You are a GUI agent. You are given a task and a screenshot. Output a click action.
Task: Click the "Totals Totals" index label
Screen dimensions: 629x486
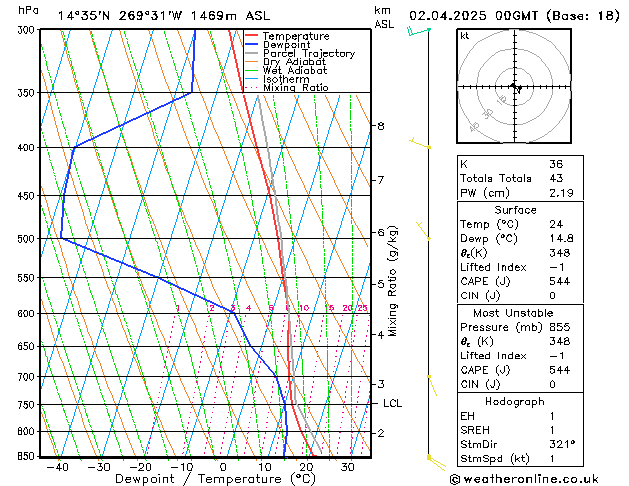pyautogui.click(x=495, y=178)
